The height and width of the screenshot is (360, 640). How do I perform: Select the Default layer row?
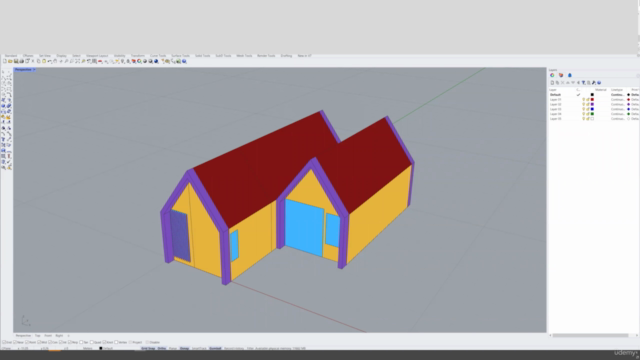click(594, 95)
